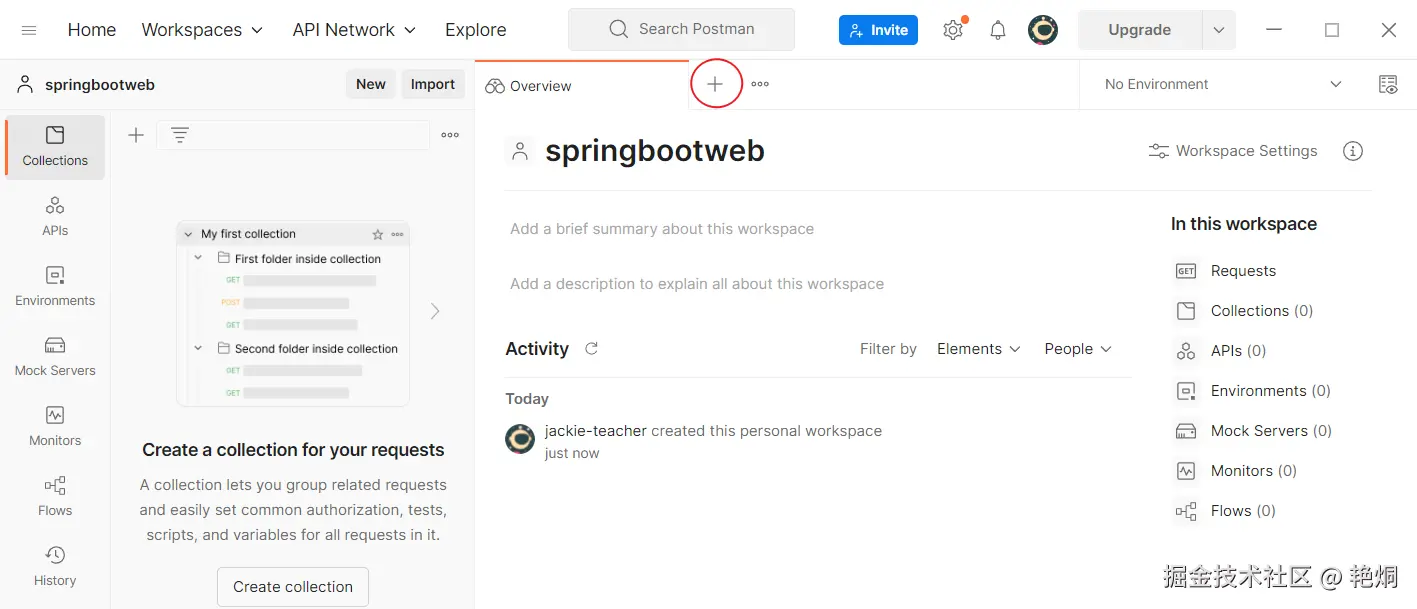
Task: Open a new tab with plus icon
Action: pyautogui.click(x=715, y=84)
